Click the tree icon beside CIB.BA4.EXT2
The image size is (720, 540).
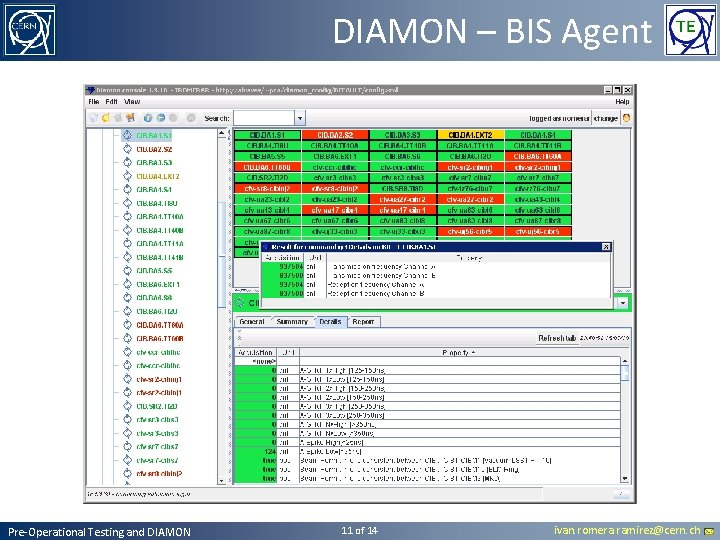(127, 176)
